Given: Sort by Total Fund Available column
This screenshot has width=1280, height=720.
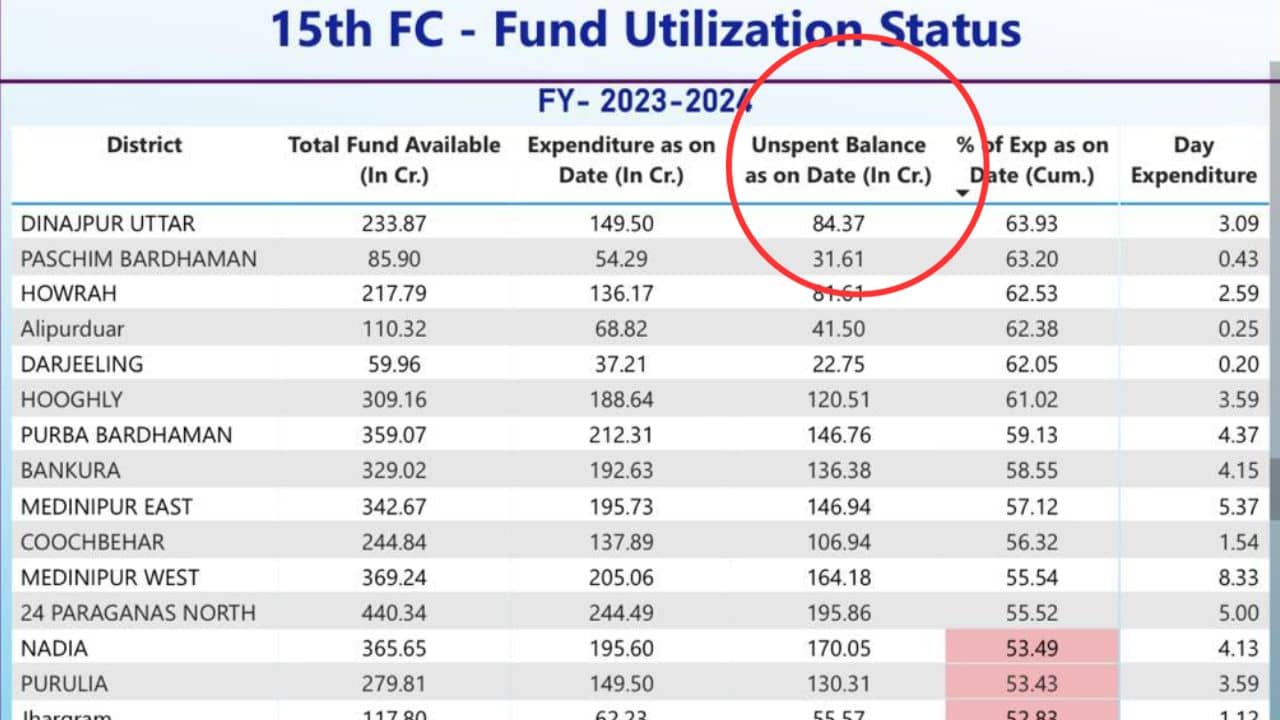Looking at the screenshot, I should tap(394, 160).
